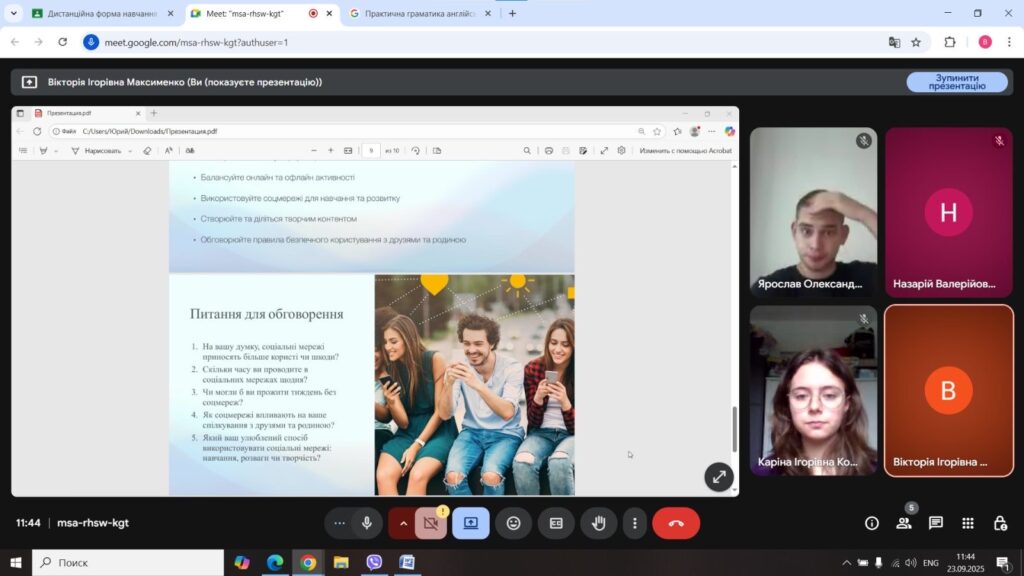This screenshot has width=1024, height=576.
Task: Turn on the disabled camera
Action: [431, 523]
